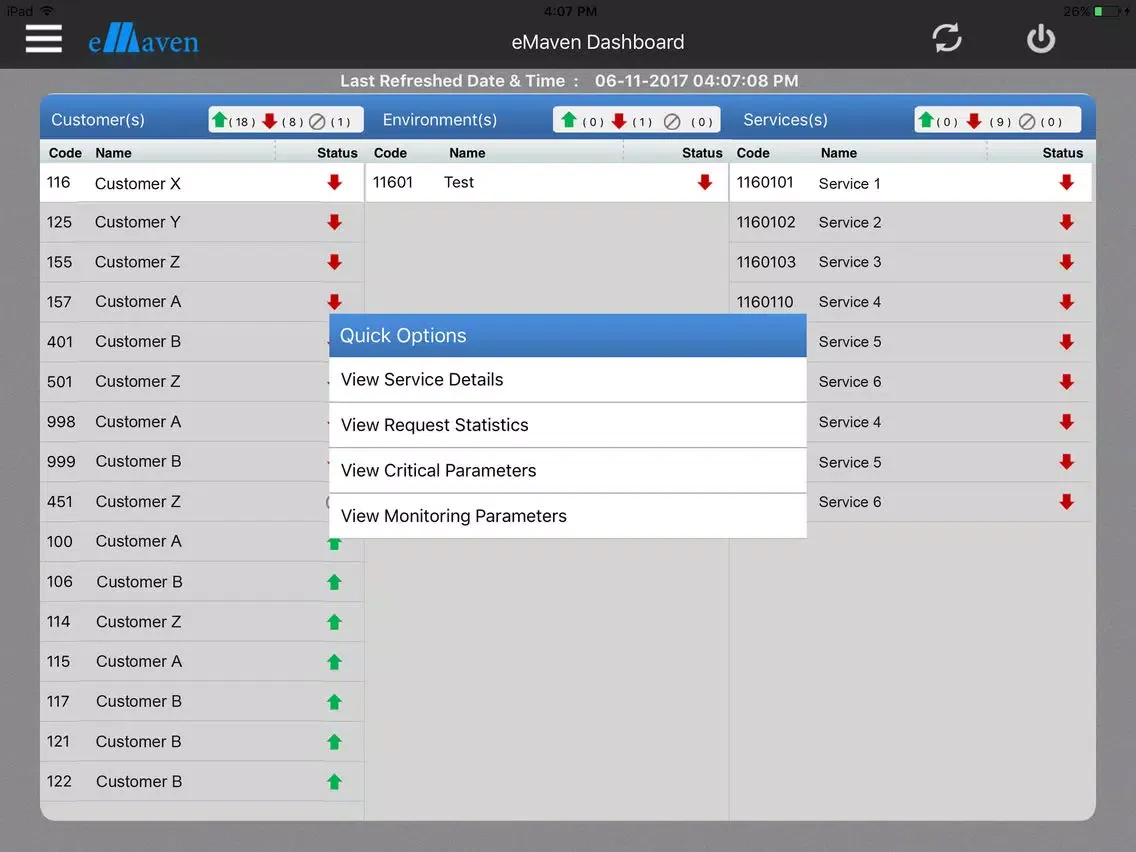Click Name column header in Environment table
Viewport: 1136px width, 852px height.
point(467,153)
